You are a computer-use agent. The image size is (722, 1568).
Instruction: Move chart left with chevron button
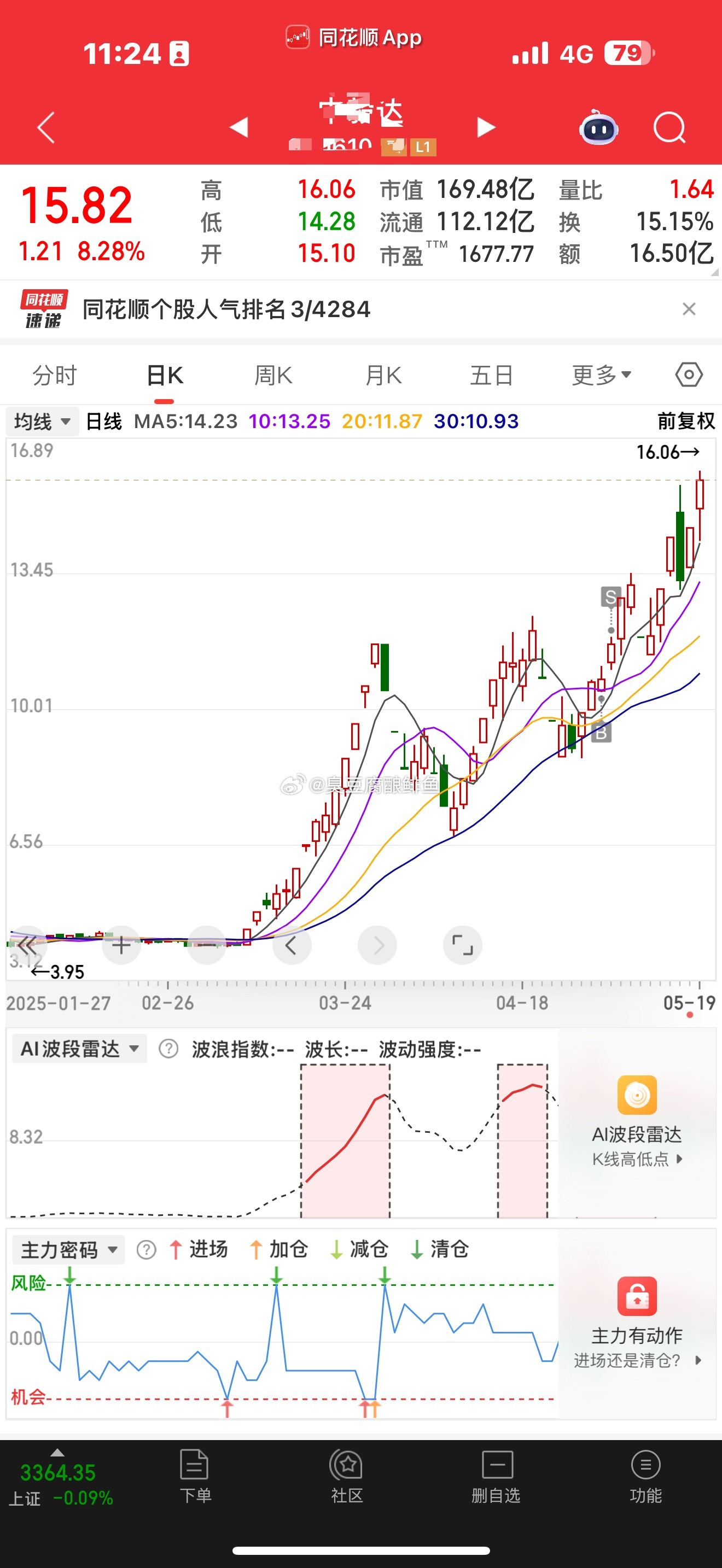pyautogui.click(x=292, y=945)
